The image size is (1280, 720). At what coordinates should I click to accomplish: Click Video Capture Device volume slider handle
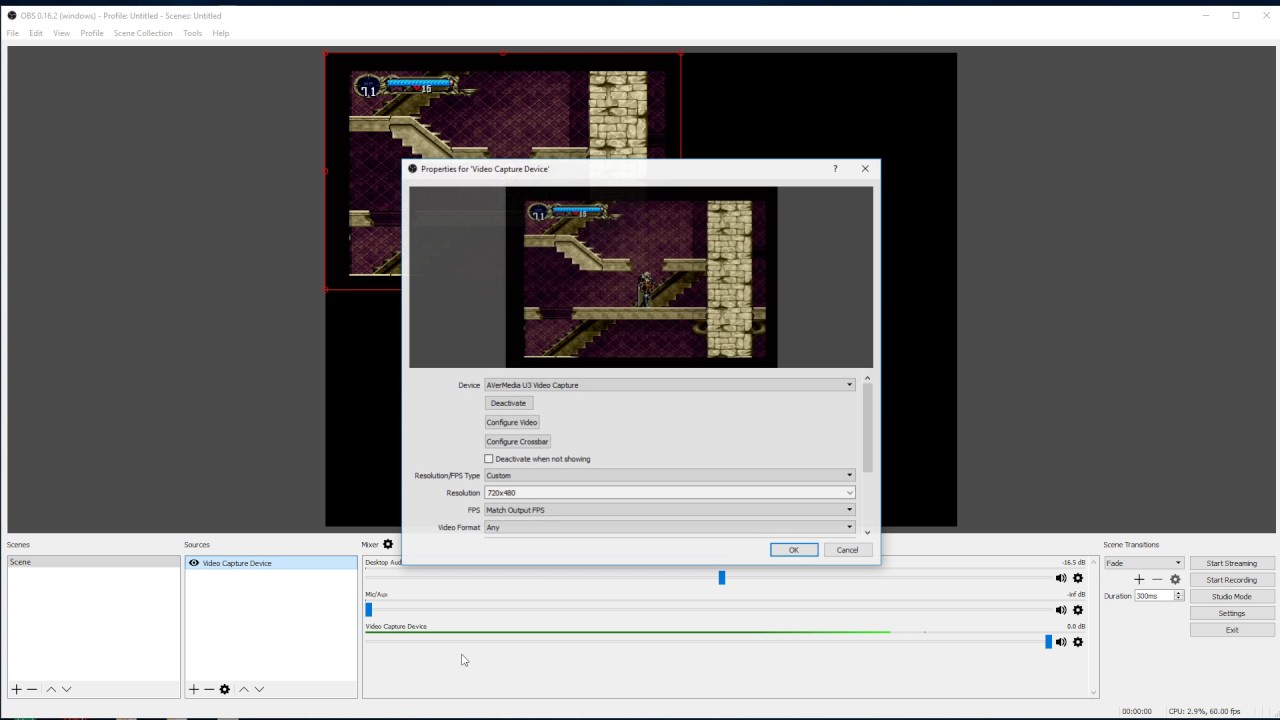click(1048, 642)
